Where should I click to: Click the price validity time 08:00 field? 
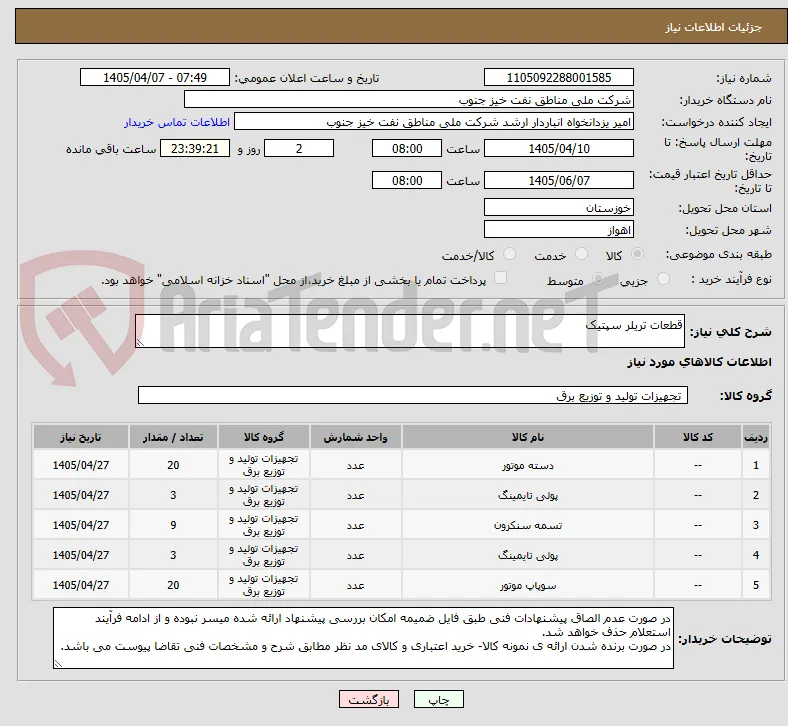(x=407, y=180)
